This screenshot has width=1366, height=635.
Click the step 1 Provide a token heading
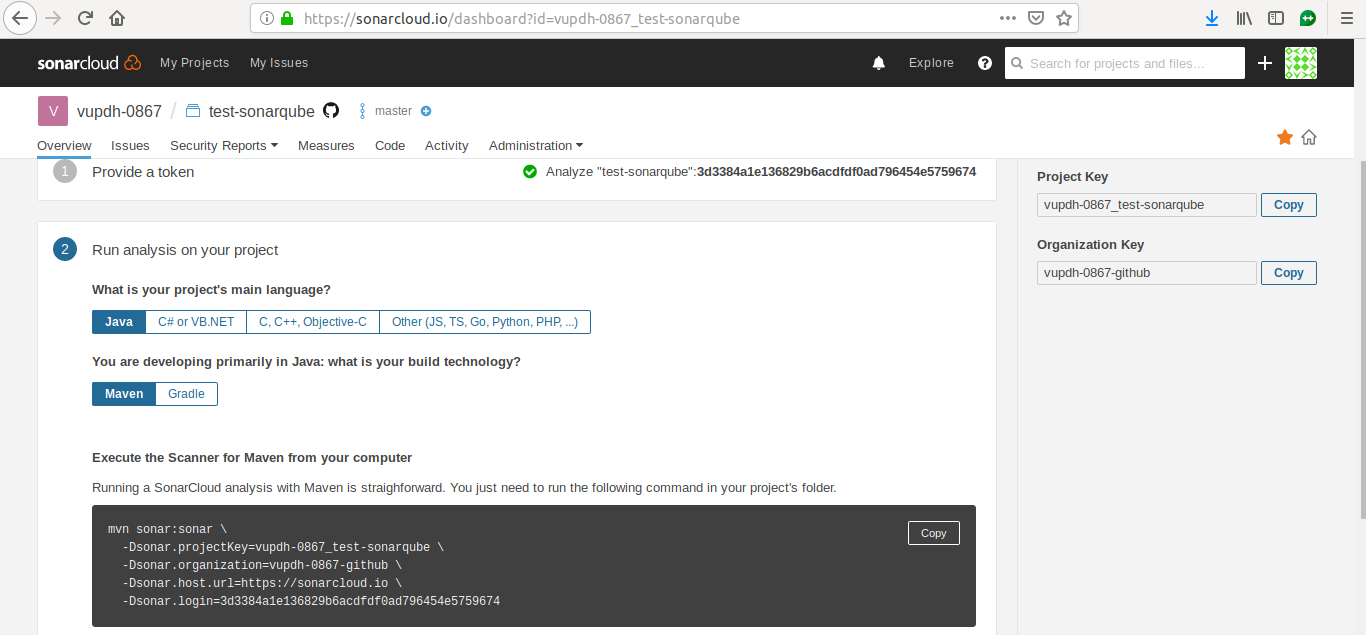coord(143,172)
